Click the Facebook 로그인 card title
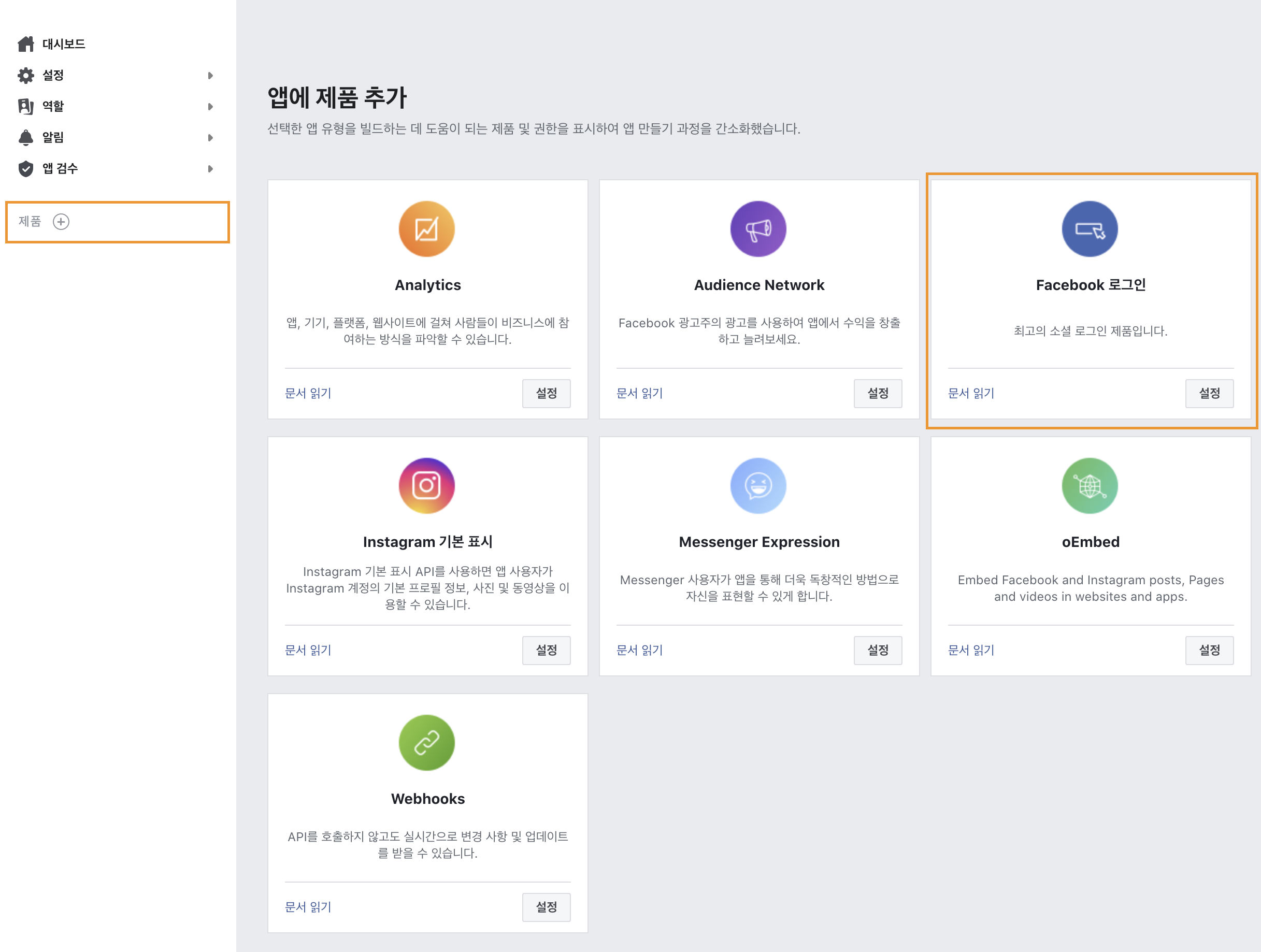The width and height of the screenshot is (1261, 952). pos(1091,285)
